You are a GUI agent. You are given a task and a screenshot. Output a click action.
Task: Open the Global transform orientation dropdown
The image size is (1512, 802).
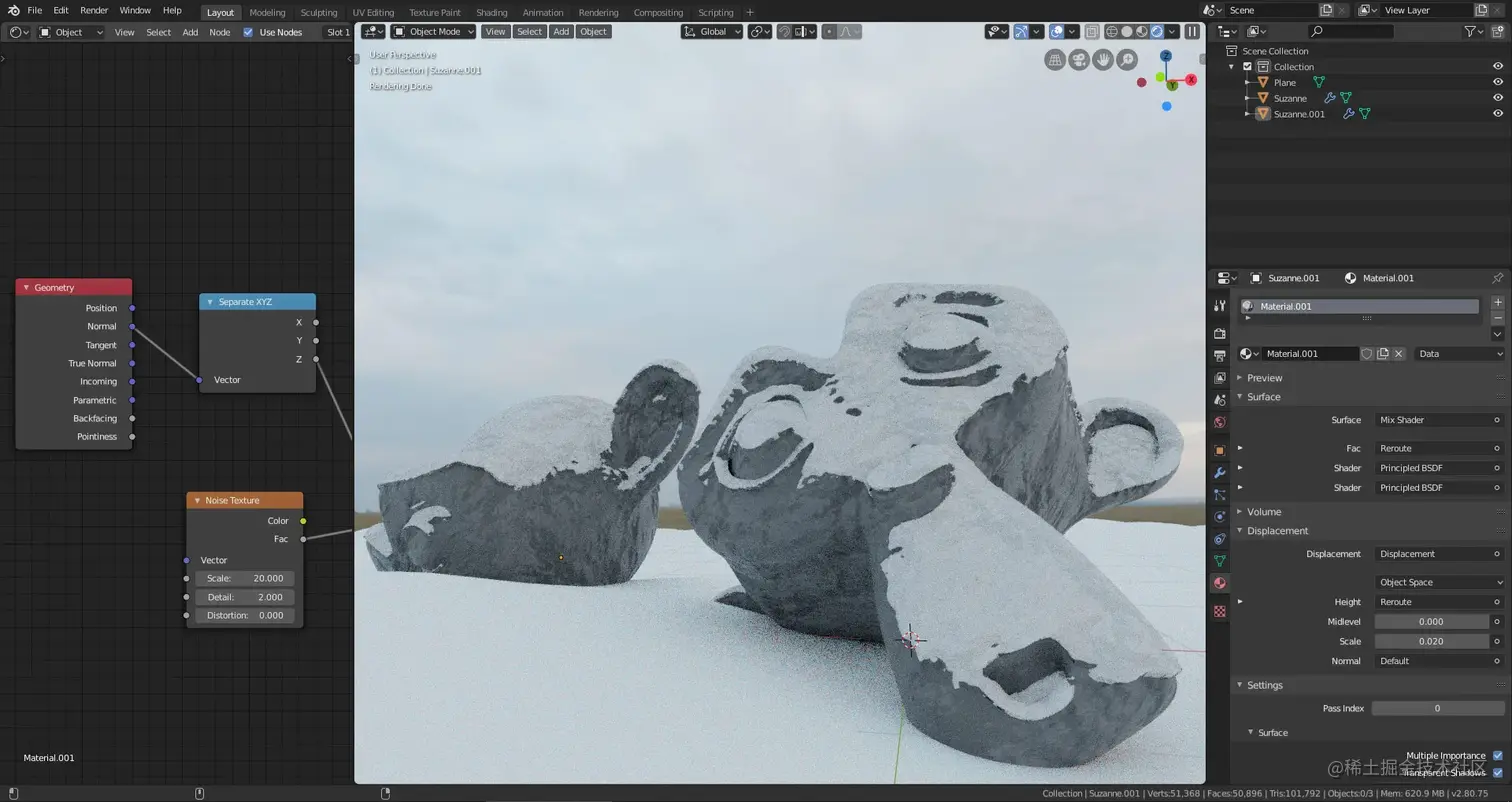click(712, 32)
